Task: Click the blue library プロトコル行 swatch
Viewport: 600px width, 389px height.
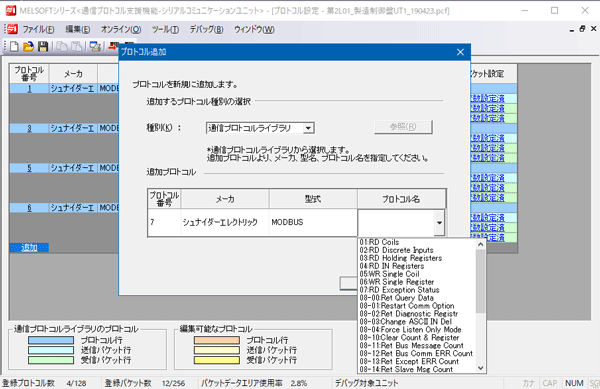Action: click(51, 340)
